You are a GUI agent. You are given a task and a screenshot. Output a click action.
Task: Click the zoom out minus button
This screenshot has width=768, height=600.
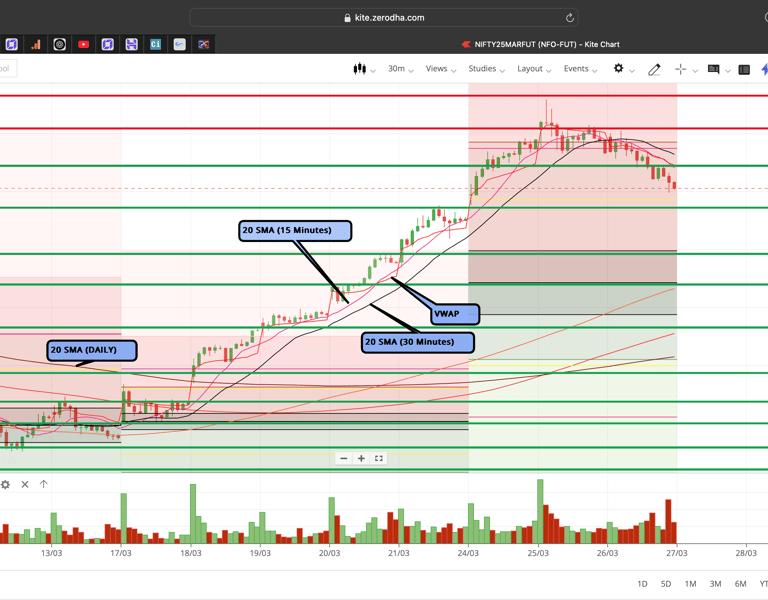coord(344,458)
